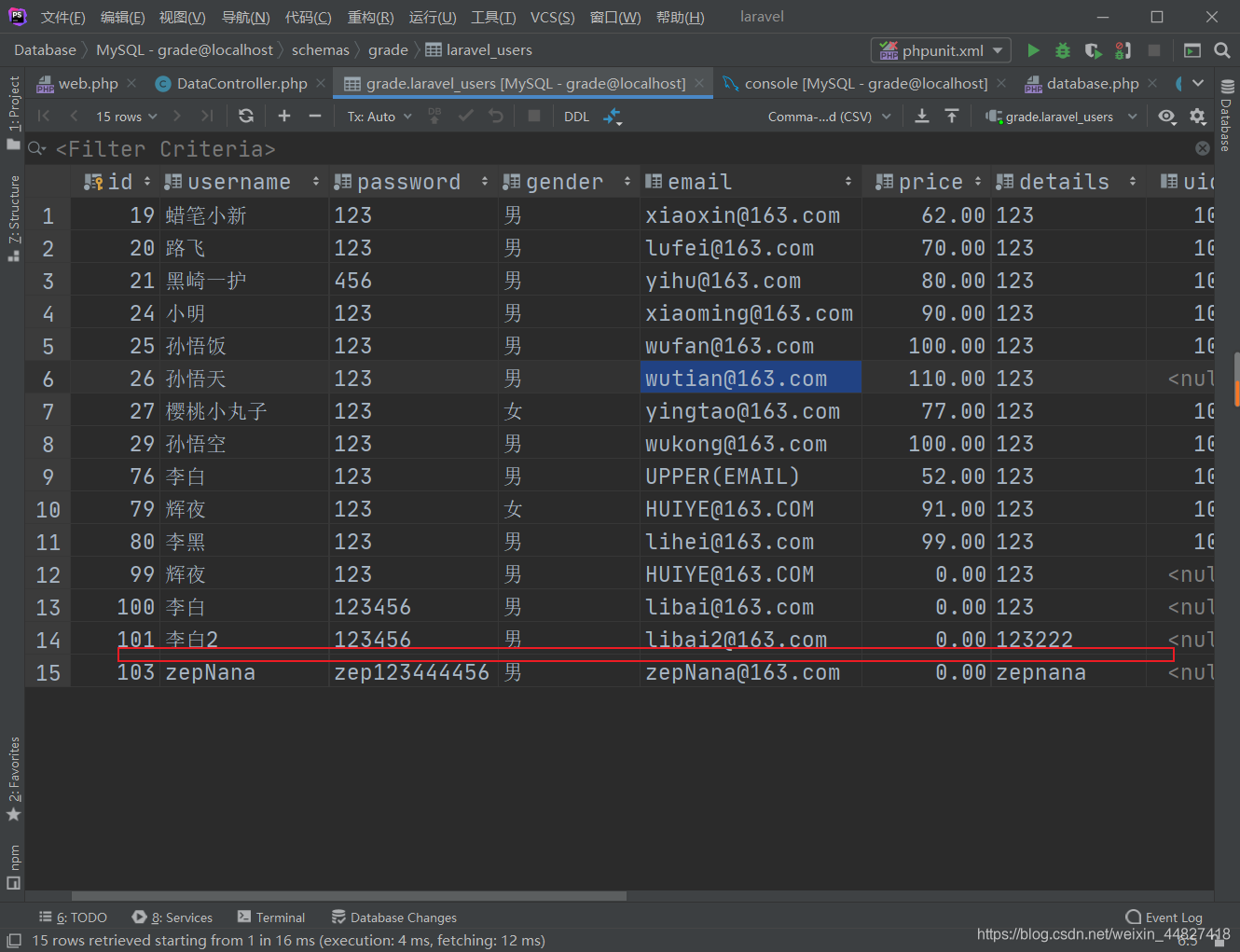Image resolution: width=1240 pixels, height=952 pixels.
Task: Reload table data with refresh icon
Action: coord(246,116)
